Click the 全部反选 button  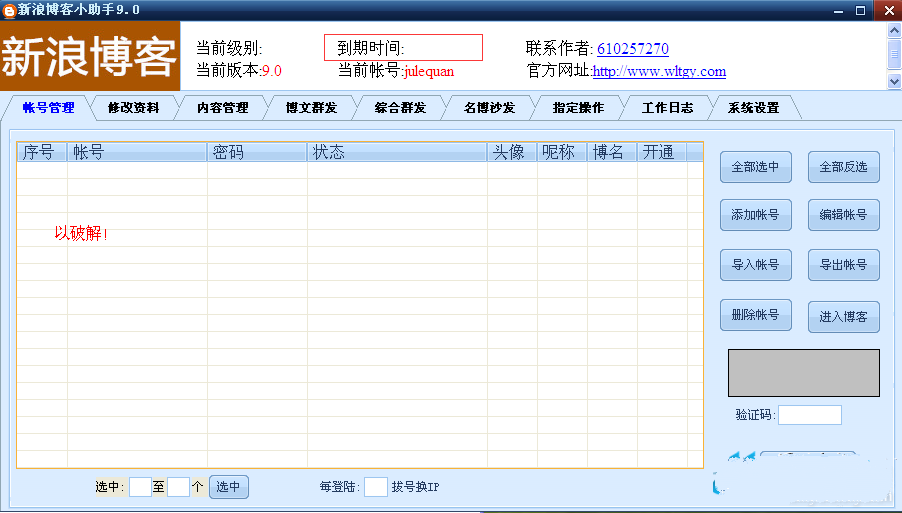(x=843, y=167)
